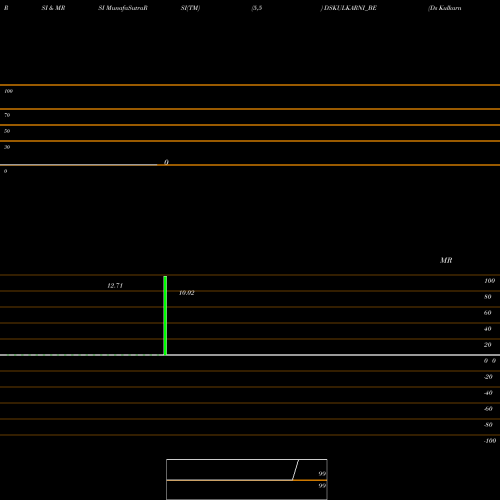The image size is (500, 500).
Task: Click the DSKULKARNI_BE symbol text in header
Action: tap(350, 8)
